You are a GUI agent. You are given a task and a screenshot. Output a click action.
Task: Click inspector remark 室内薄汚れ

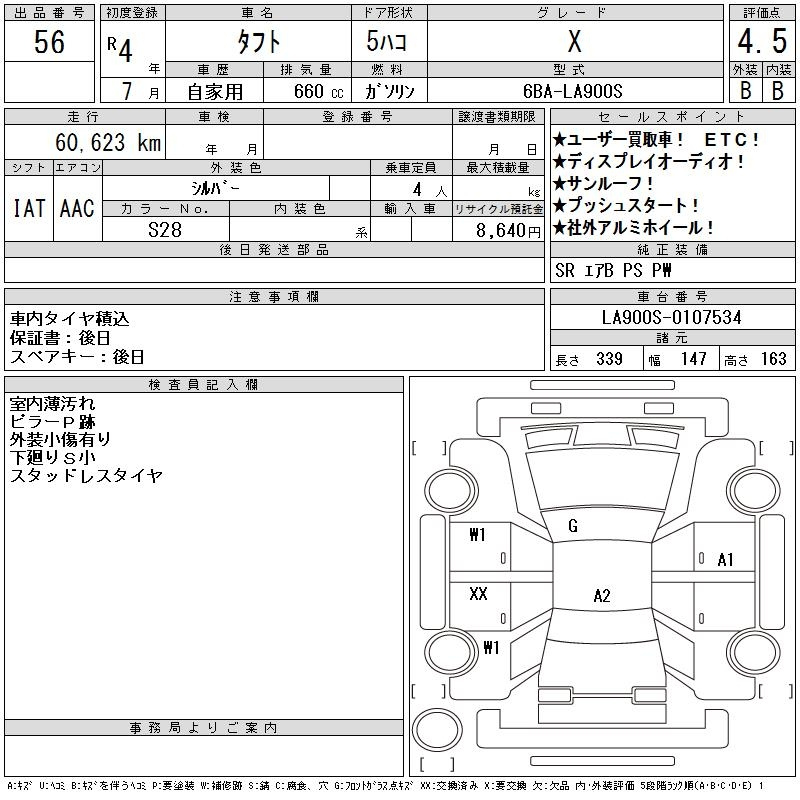click(x=52, y=404)
